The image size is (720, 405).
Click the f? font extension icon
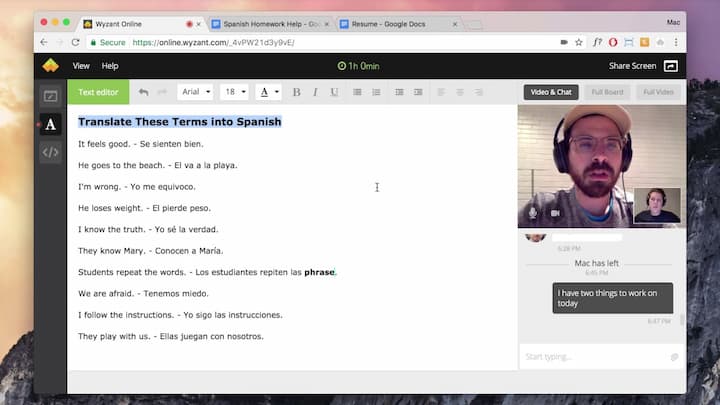(596, 42)
